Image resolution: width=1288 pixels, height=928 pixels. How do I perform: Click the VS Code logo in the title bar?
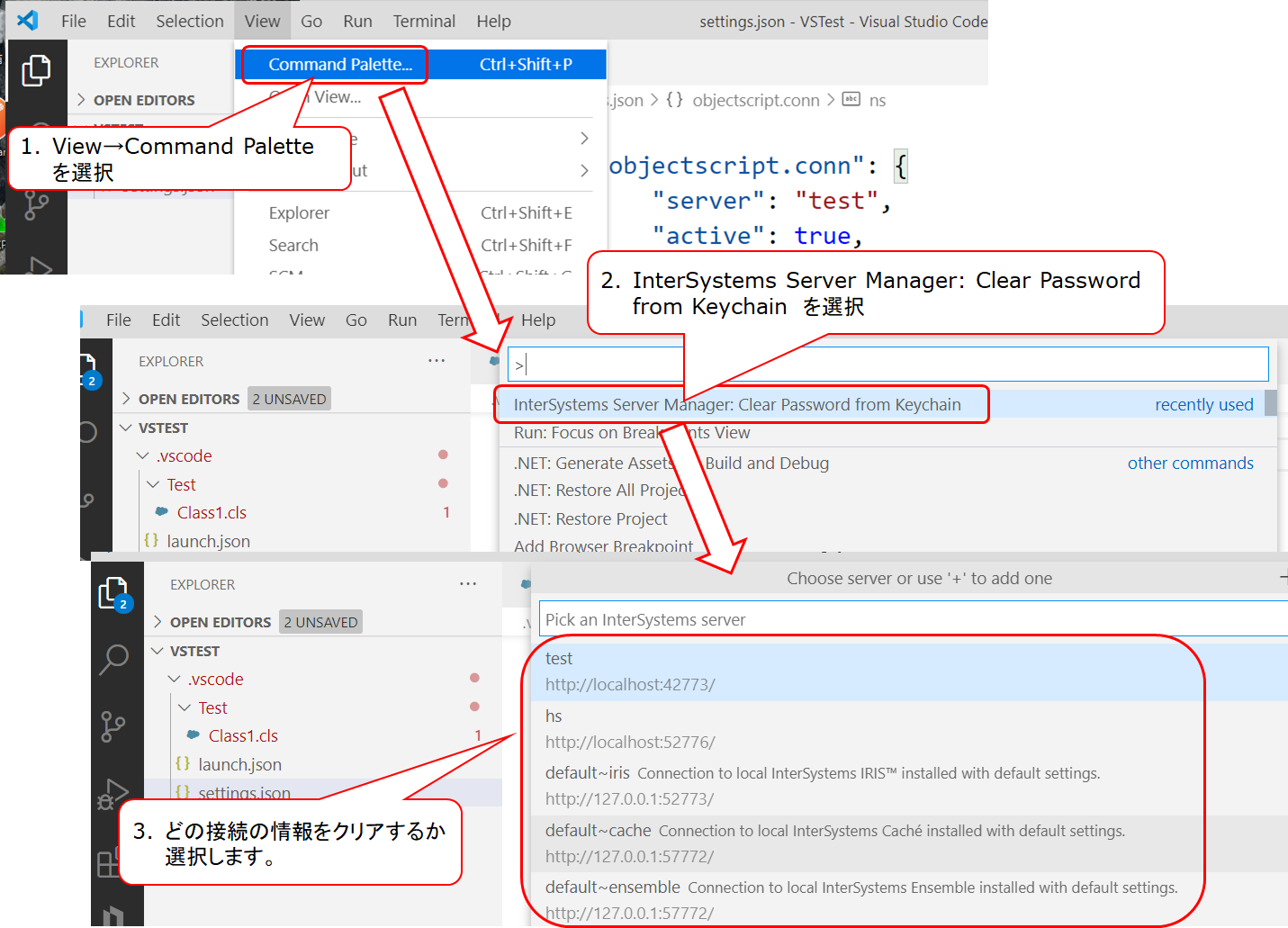(28, 20)
